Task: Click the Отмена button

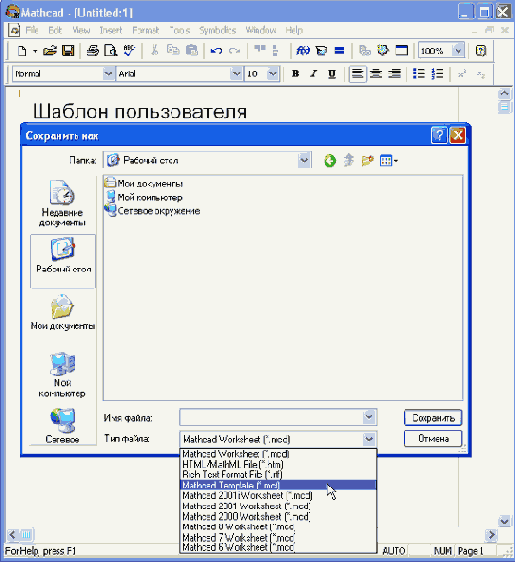Action: click(x=433, y=439)
